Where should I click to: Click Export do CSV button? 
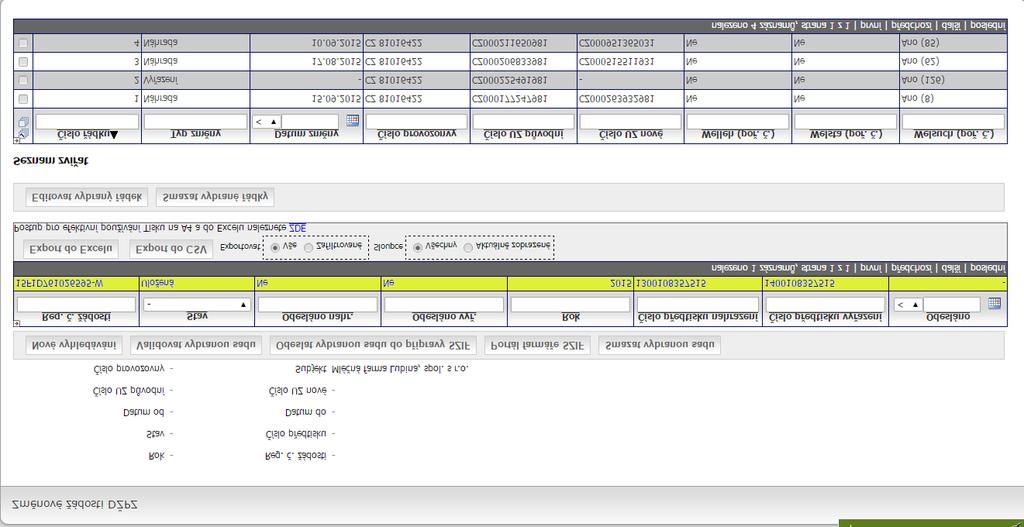[171, 249]
